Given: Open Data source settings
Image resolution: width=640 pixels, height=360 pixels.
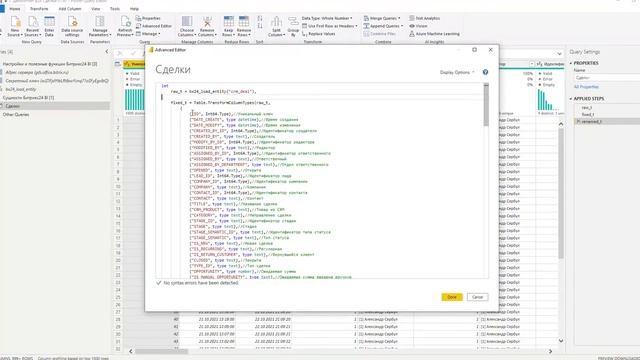Looking at the screenshot, I should [72, 27].
